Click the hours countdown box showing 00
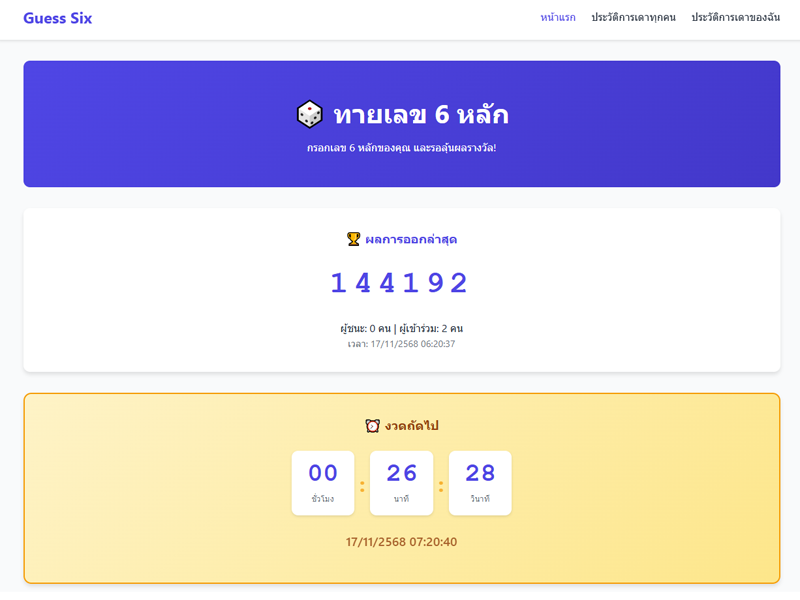 (323, 483)
